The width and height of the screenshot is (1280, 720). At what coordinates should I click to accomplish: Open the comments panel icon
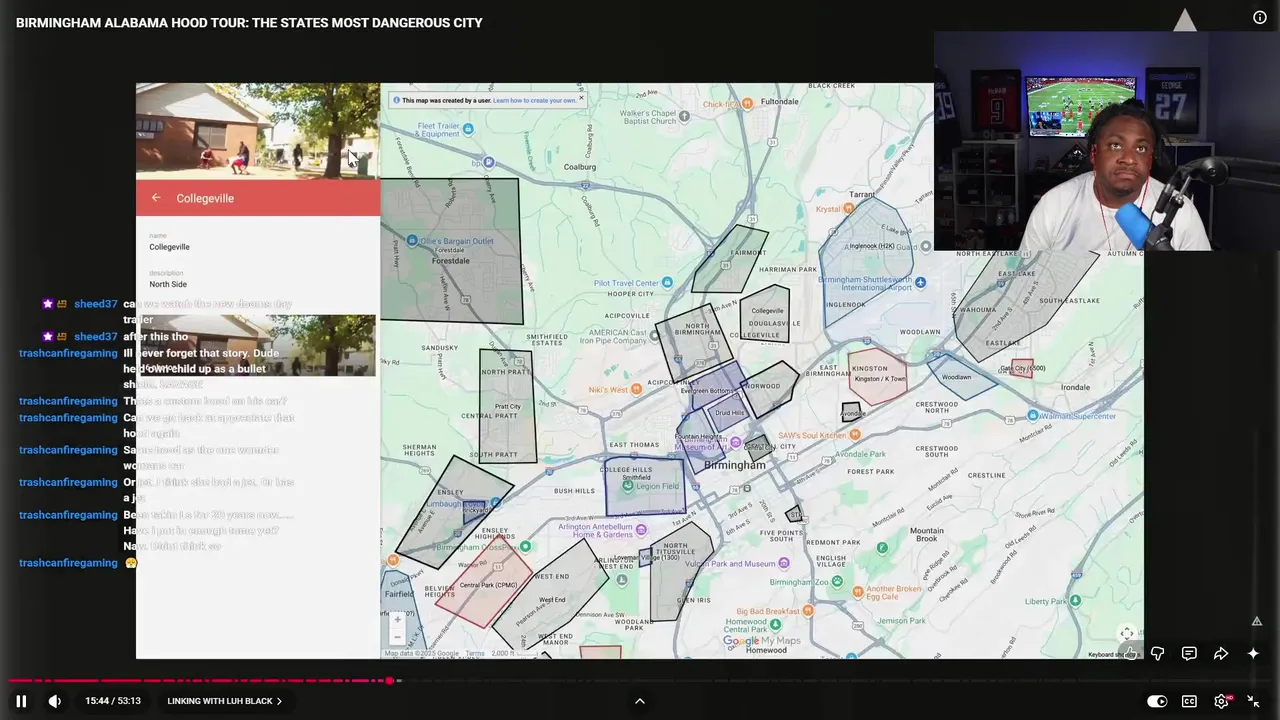pos(1189,654)
